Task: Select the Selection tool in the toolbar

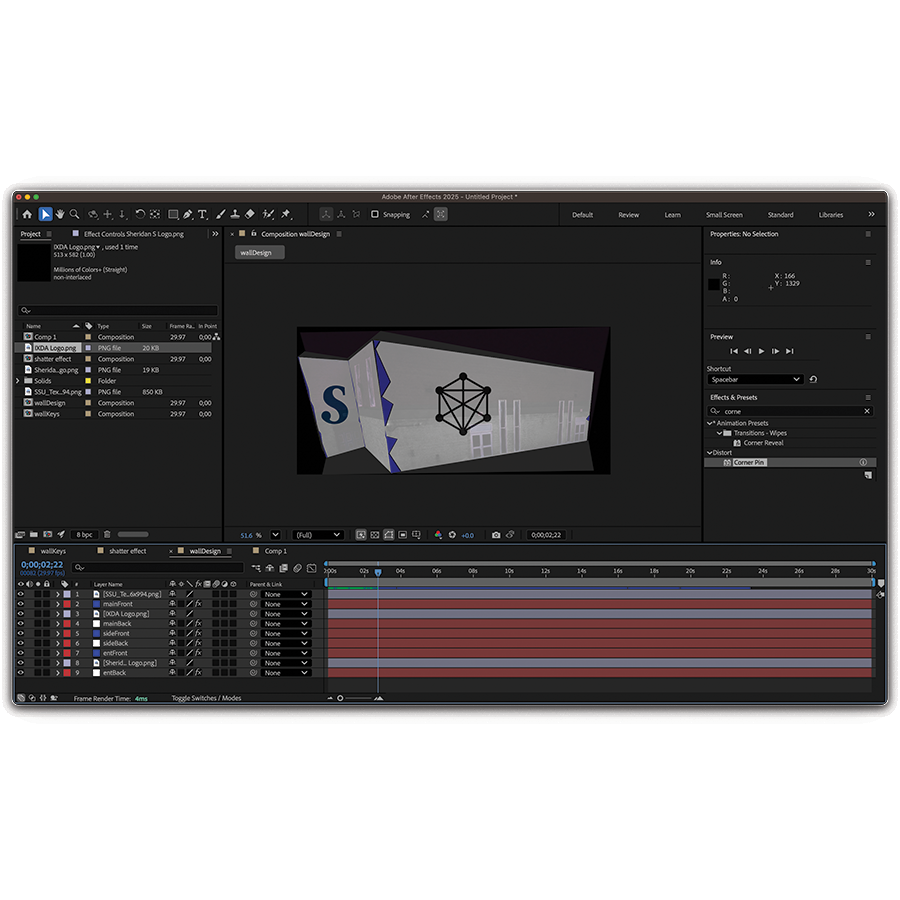Action: pos(45,213)
